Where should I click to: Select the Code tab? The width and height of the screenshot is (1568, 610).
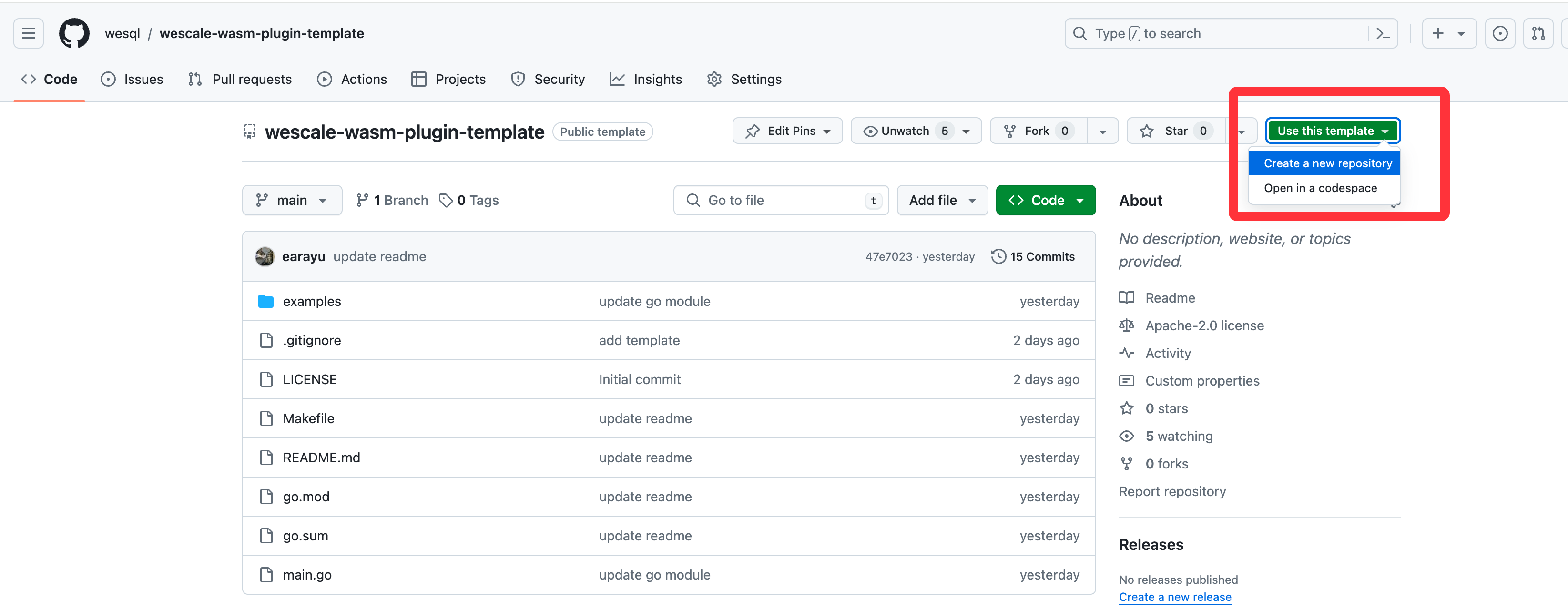tap(49, 79)
